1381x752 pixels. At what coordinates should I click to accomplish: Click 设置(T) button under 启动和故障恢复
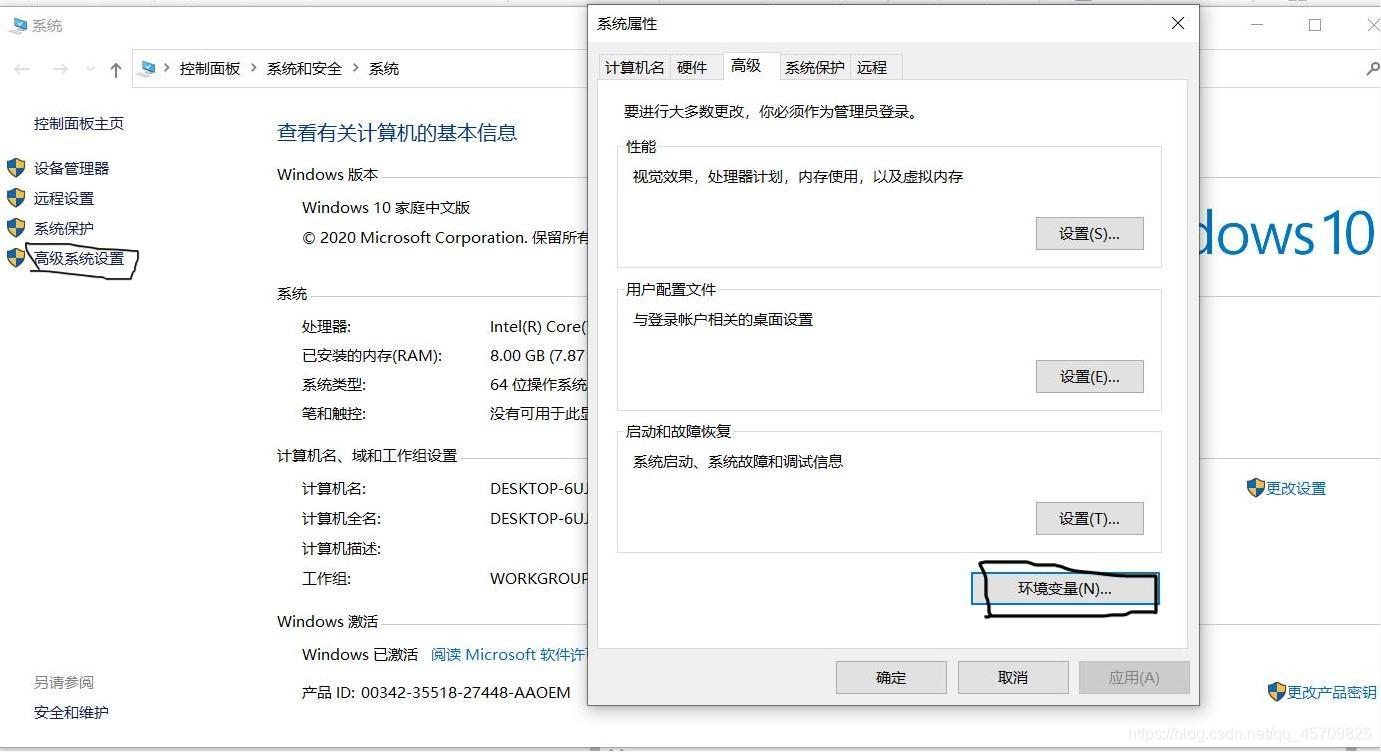point(1089,519)
